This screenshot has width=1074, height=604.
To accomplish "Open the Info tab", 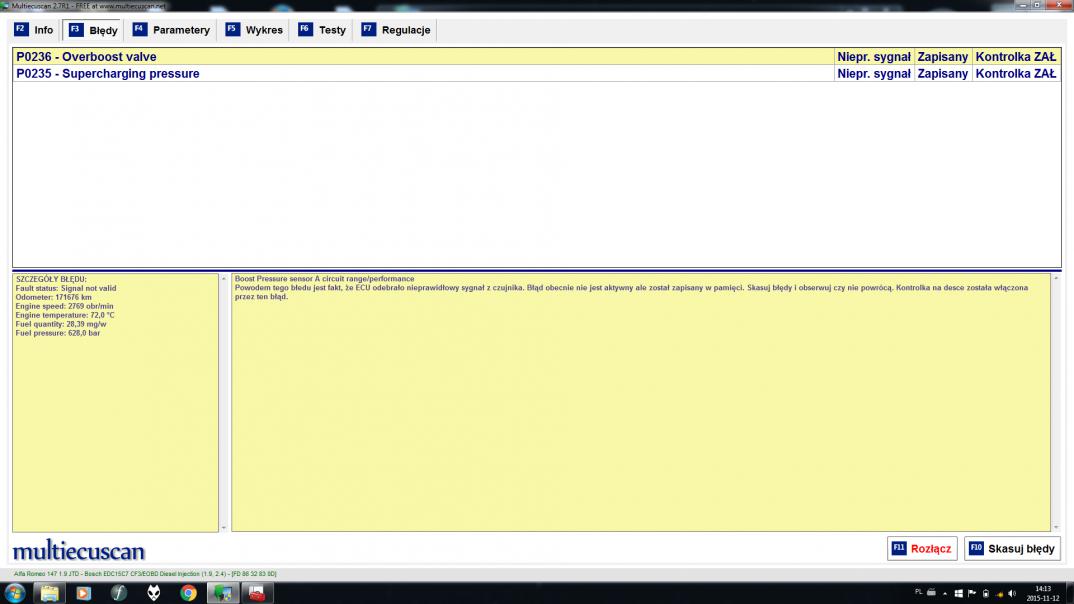I will (x=34, y=30).
